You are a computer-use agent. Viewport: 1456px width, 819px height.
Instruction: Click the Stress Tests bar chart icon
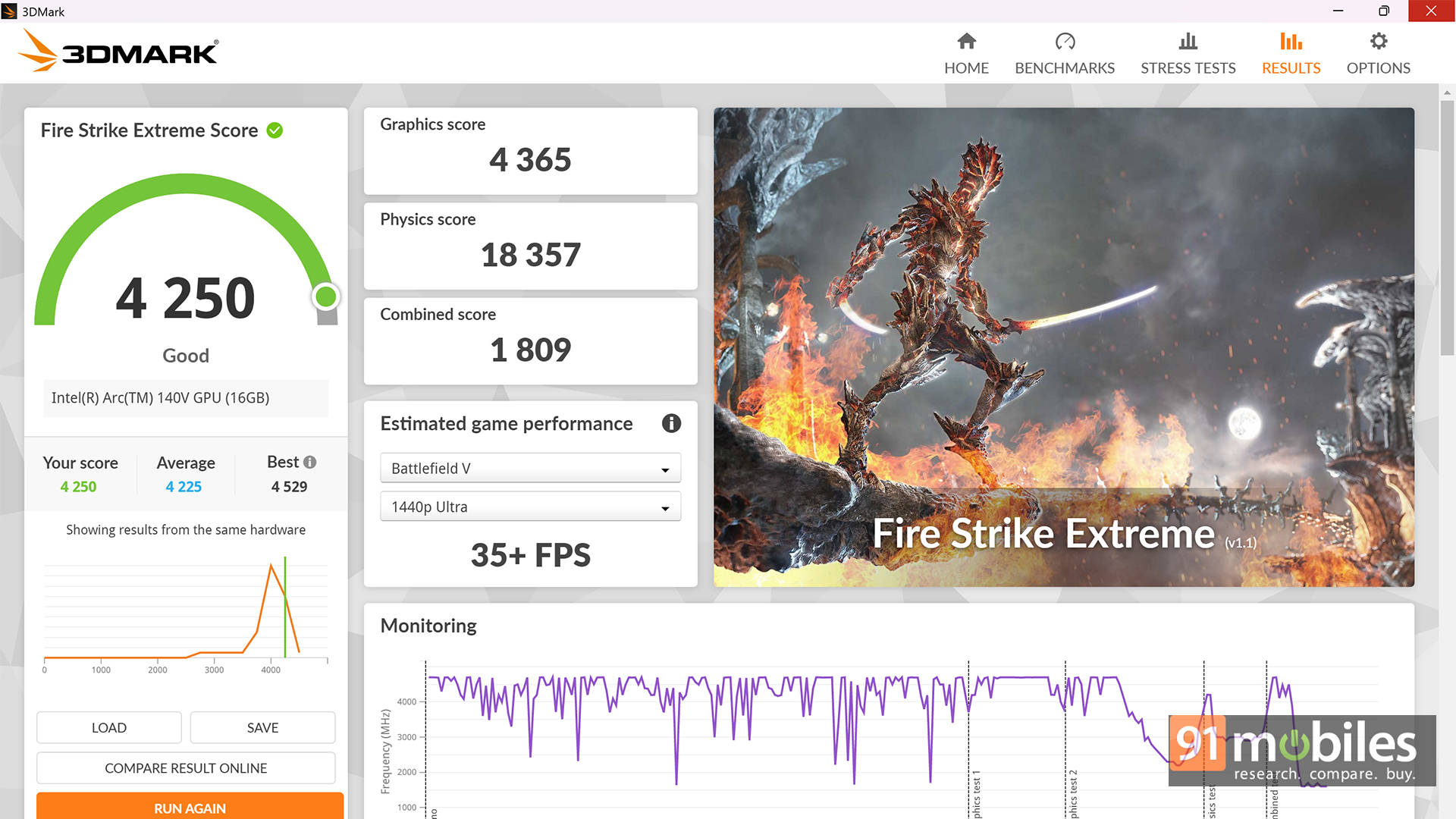(x=1188, y=41)
